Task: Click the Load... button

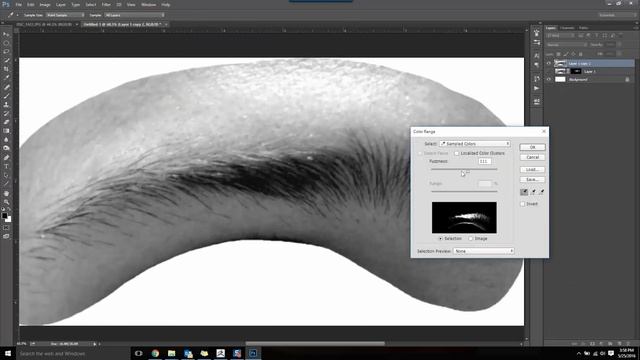Action: (x=532, y=169)
